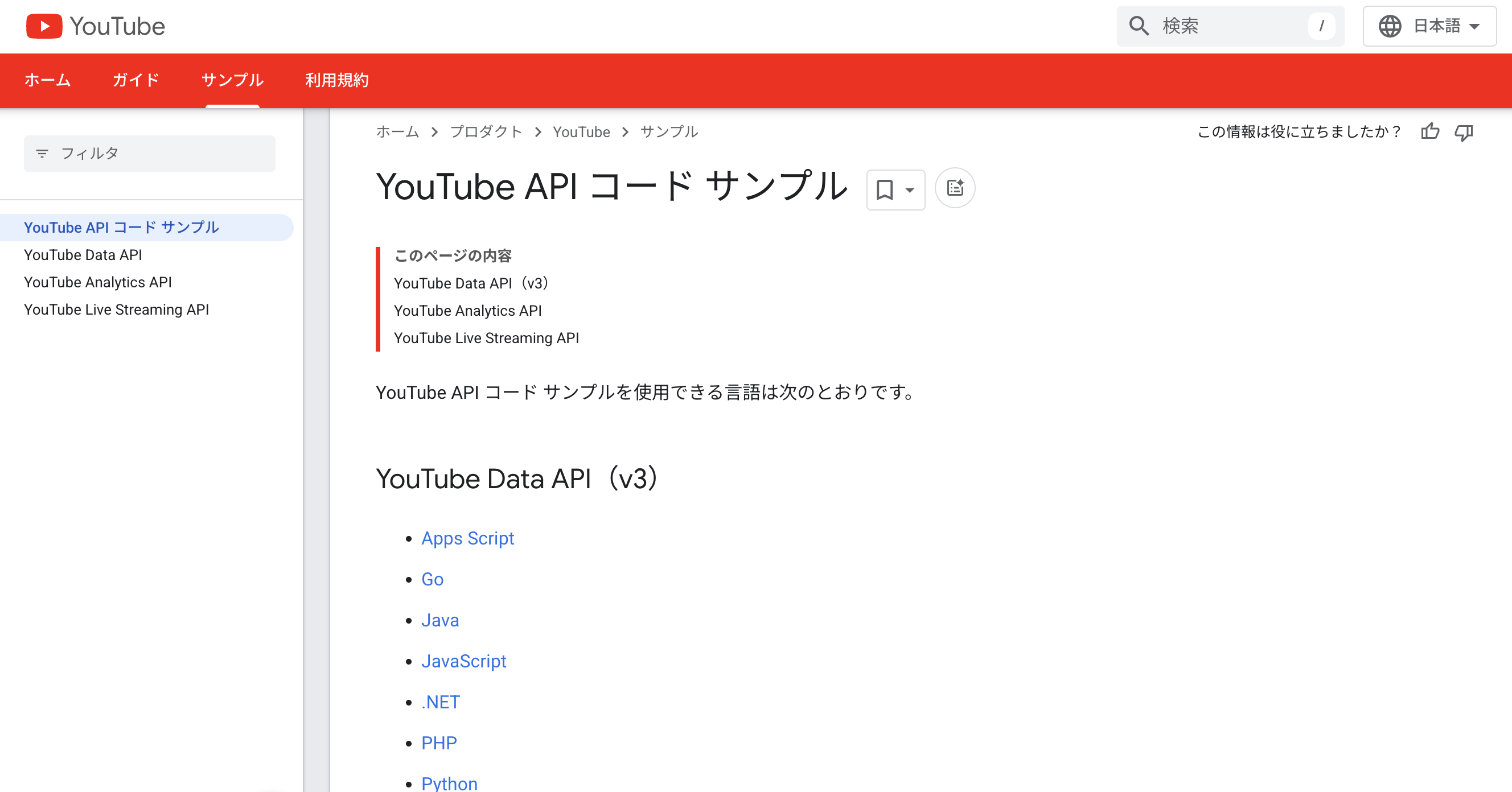Select YouTube Live Streaming API in the sidebar
Viewport: 1512px width, 792px height.
[x=116, y=309]
